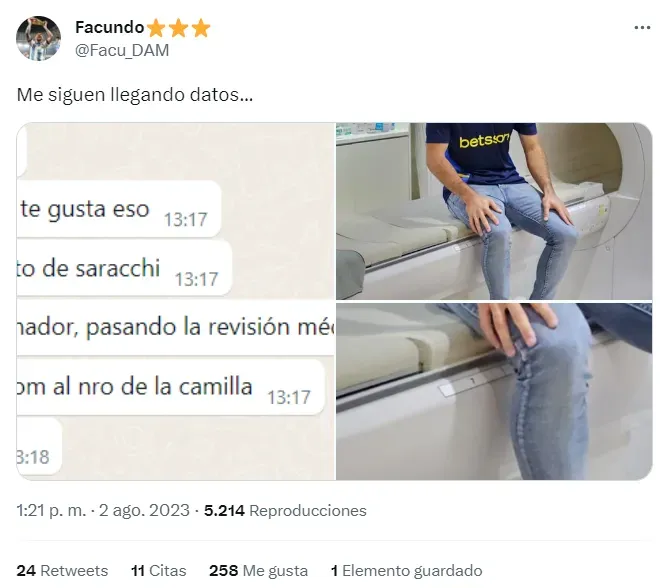Click the gold stars beside Facundo's name
Image resolution: width=668 pixels, height=588 pixels.
179,28
